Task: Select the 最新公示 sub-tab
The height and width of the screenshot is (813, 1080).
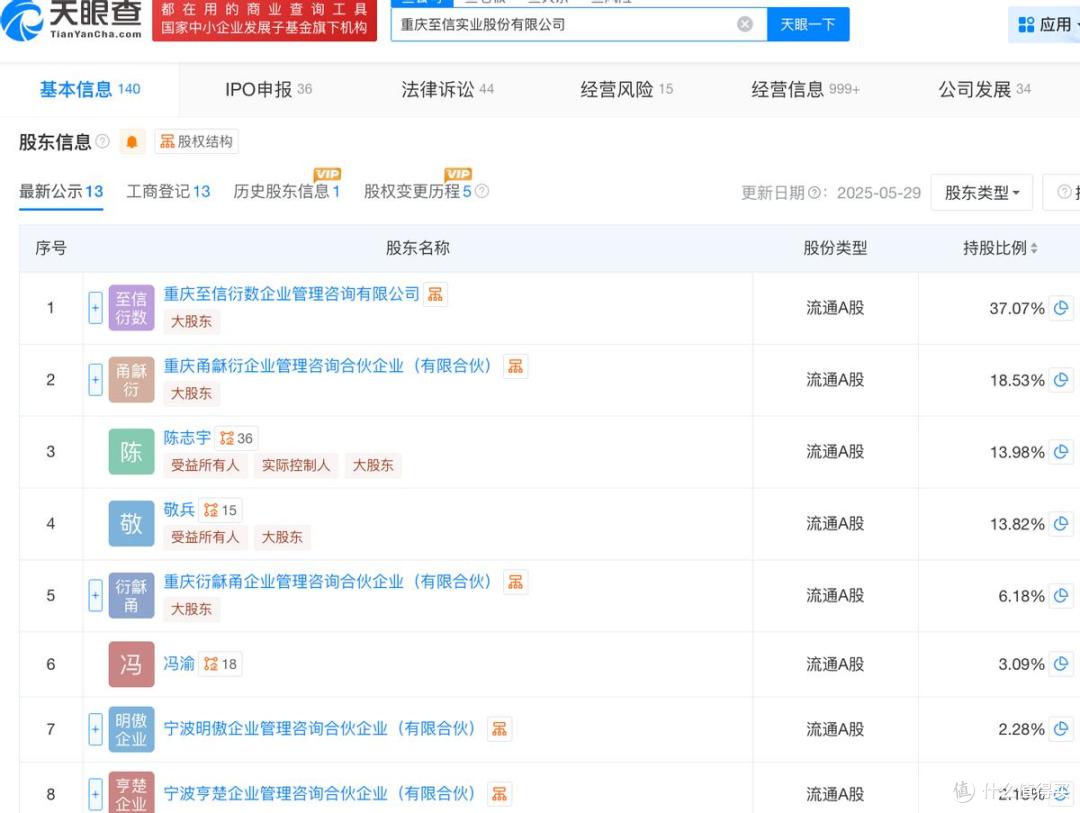Action: [61, 192]
